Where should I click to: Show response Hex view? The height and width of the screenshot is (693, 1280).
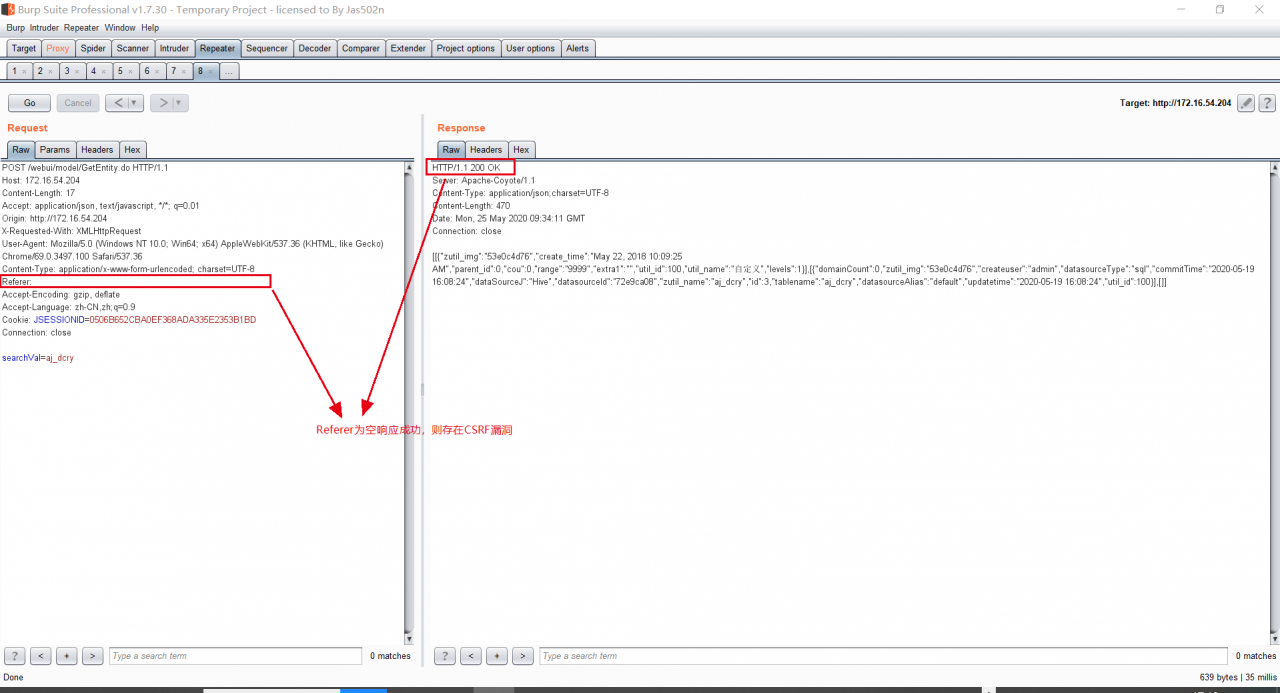coord(521,150)
